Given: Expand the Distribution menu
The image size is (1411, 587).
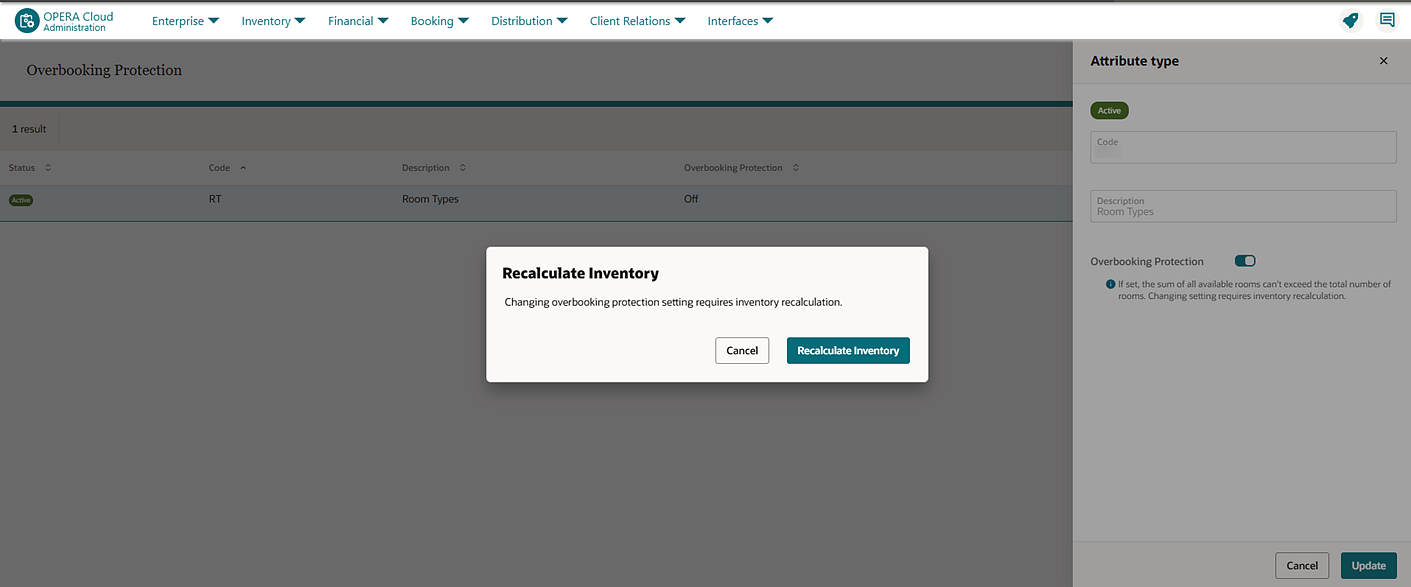Looking at the screenshot, I should 529,21.
